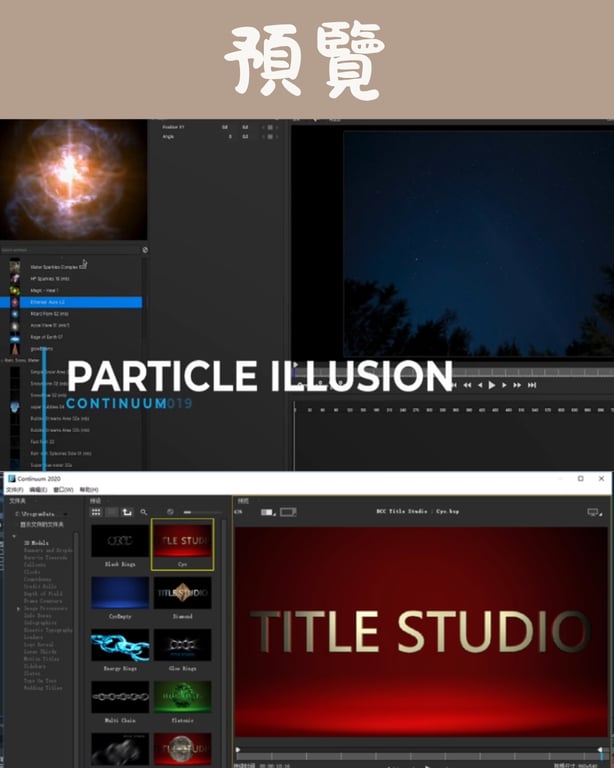Image resolution: width=614 pixels, height=768 pixels.
Task: Click the emitter preview thumbnail with the orange burst
Action: (x=73, y=179)
